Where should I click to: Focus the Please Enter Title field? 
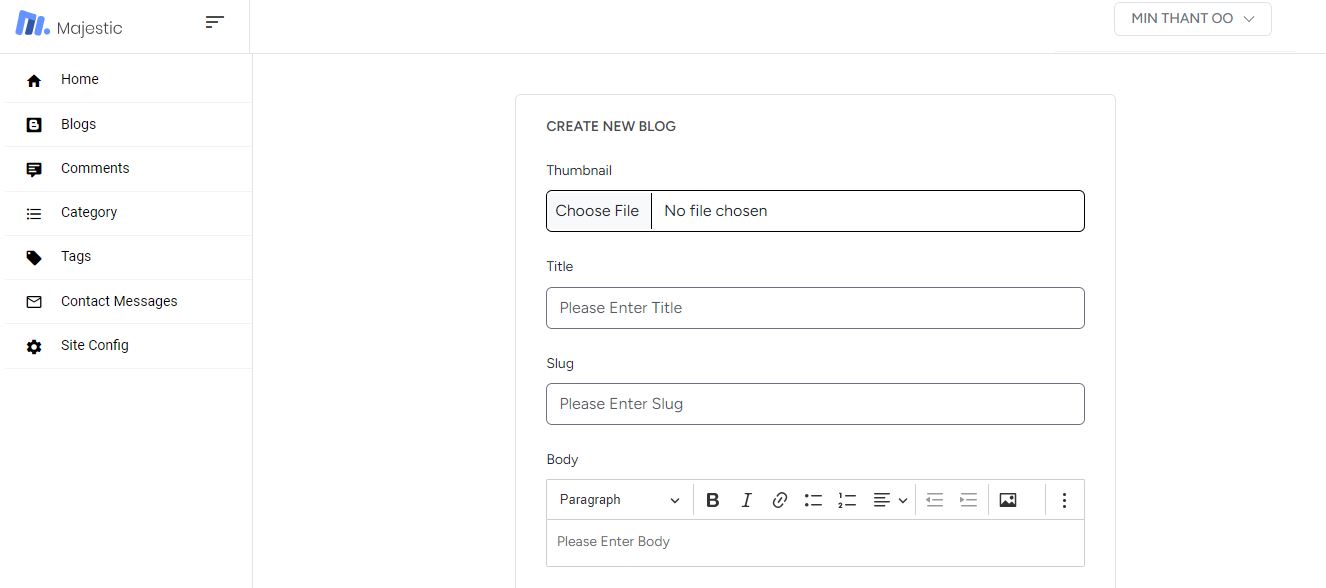[815, 308]
